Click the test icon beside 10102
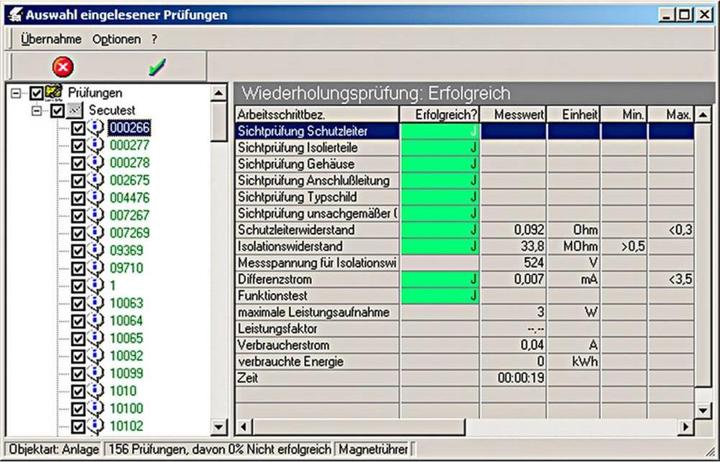Image resolution: width=720 pixels, height=462 pixels. coord(96,426)
